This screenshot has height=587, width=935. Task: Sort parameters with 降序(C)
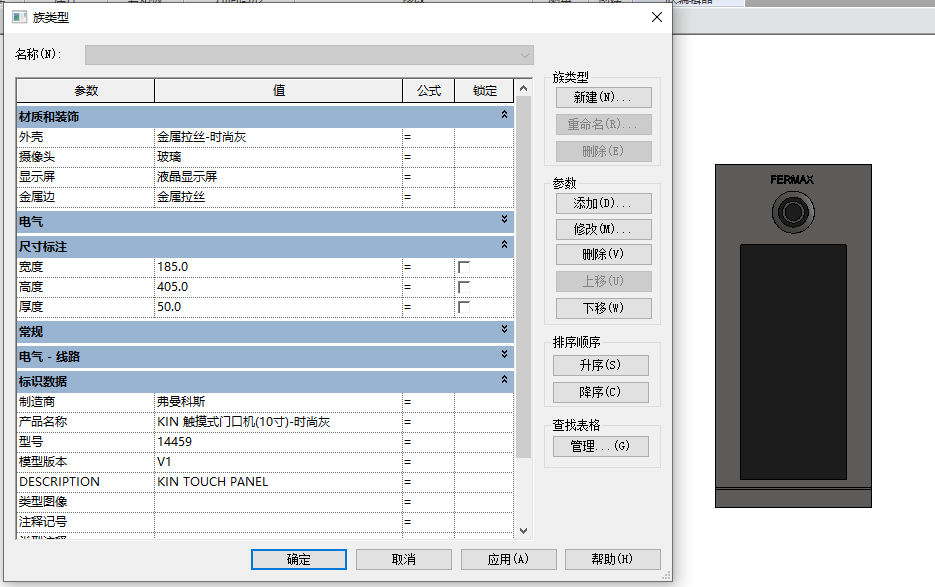[600, 393]
